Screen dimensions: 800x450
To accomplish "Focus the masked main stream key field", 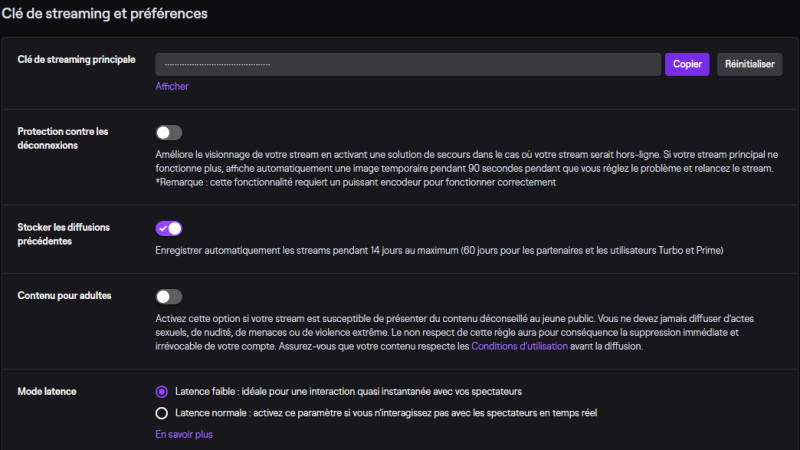I will (408, 64).
